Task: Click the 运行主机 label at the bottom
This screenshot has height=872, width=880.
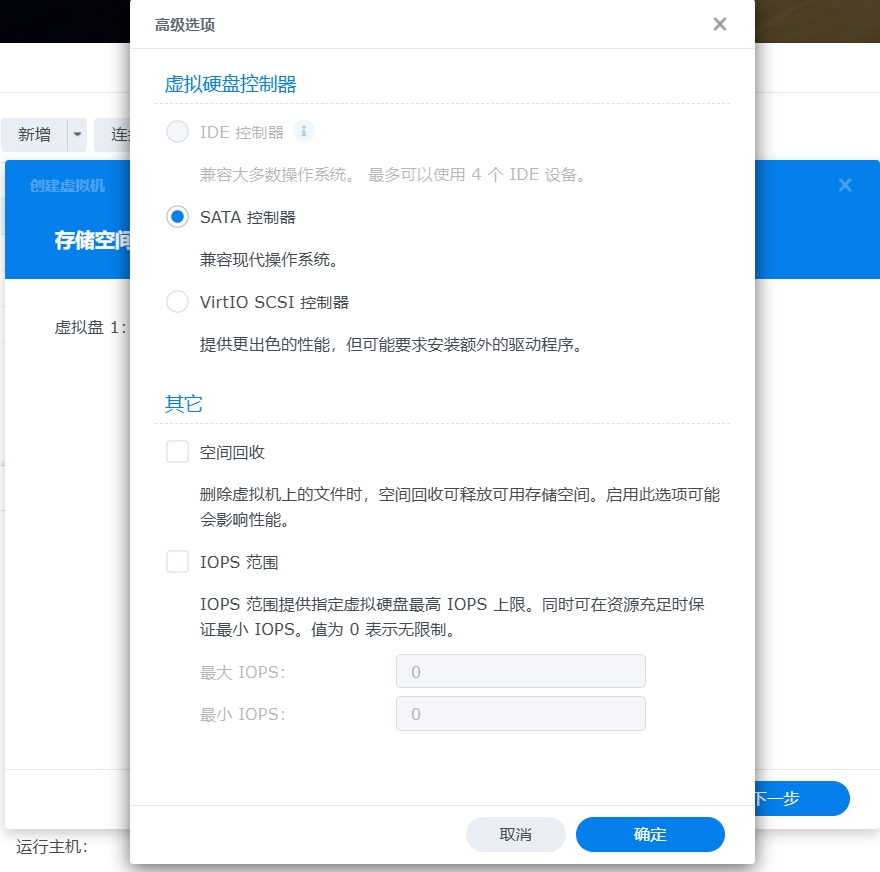Action: (52, 847)
